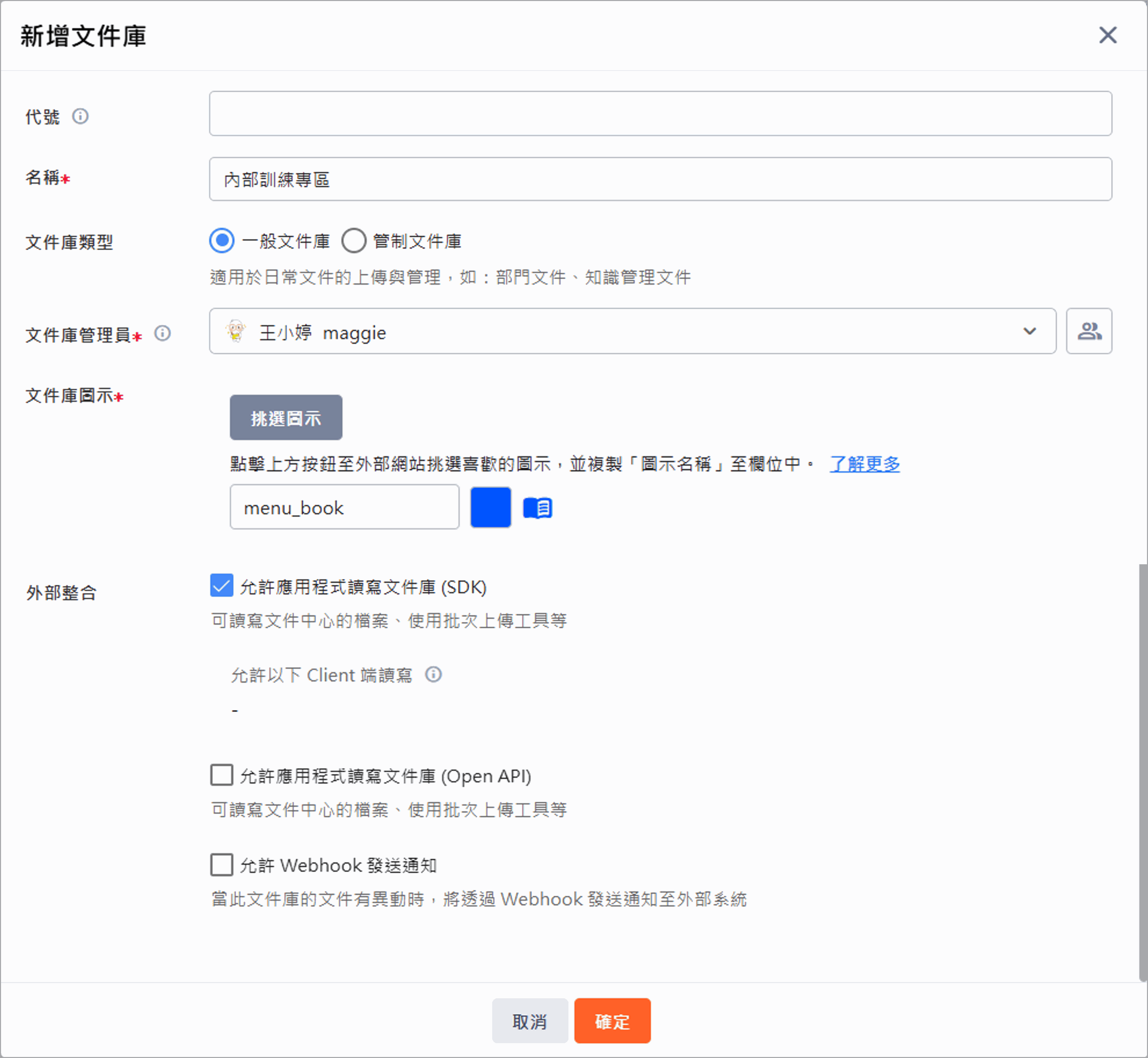Click the blue icon color swatch
Screen dimensions: 1148x1058
coord(490,507)
